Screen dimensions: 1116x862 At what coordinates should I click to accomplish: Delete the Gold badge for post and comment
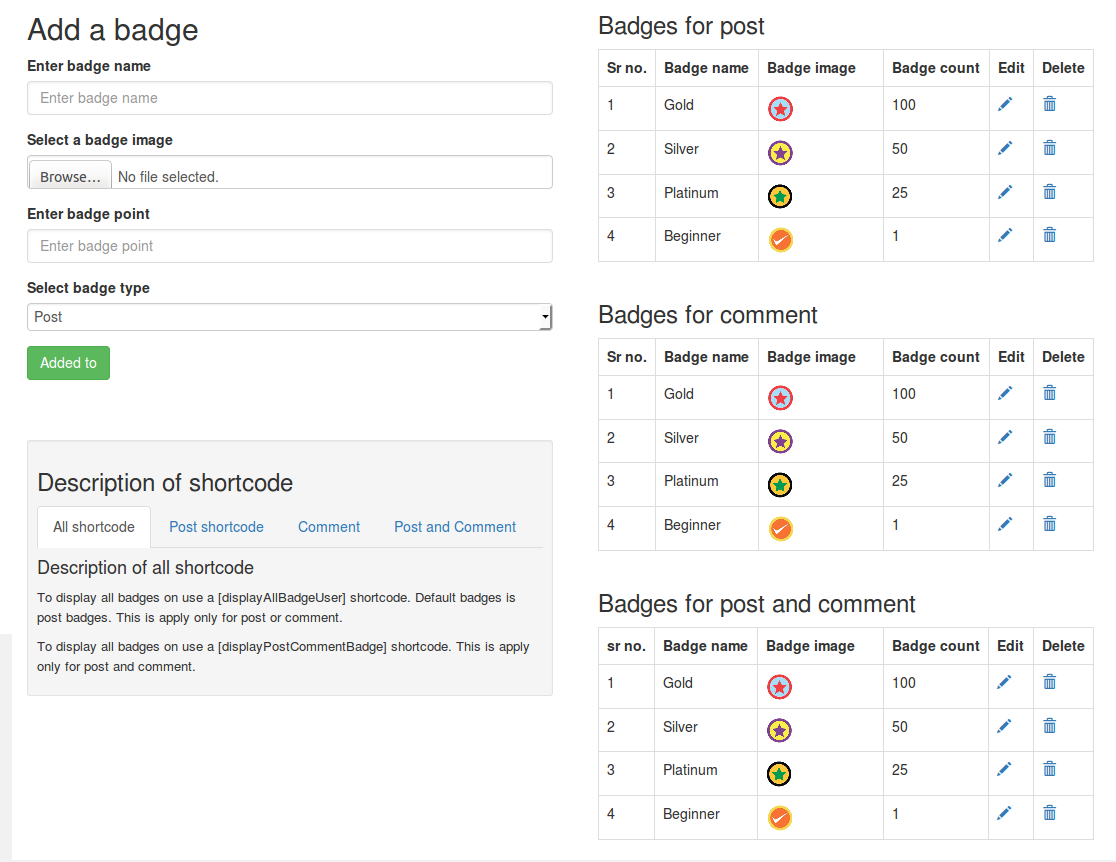(1049, 682)
